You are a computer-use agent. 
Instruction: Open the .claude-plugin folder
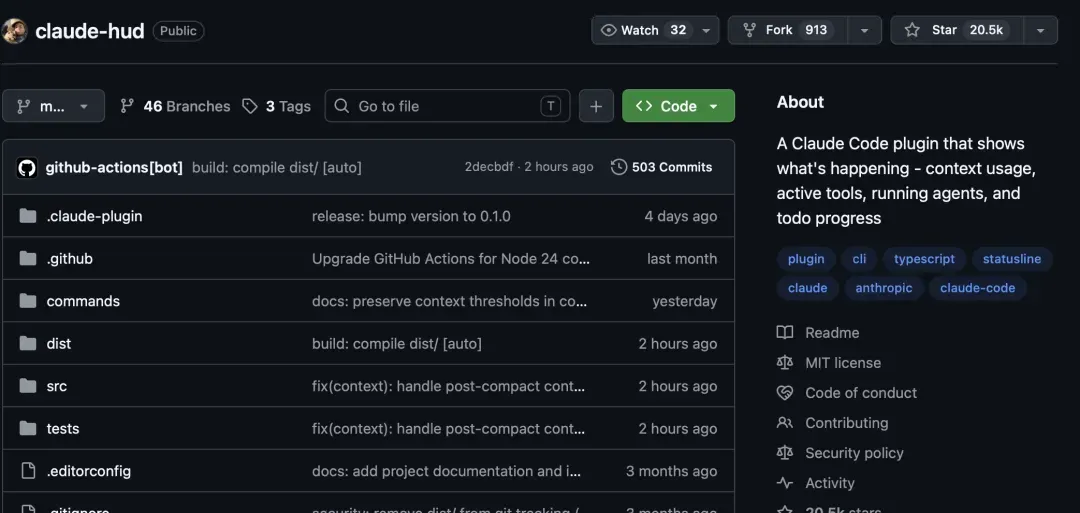[x=94, y=216]
